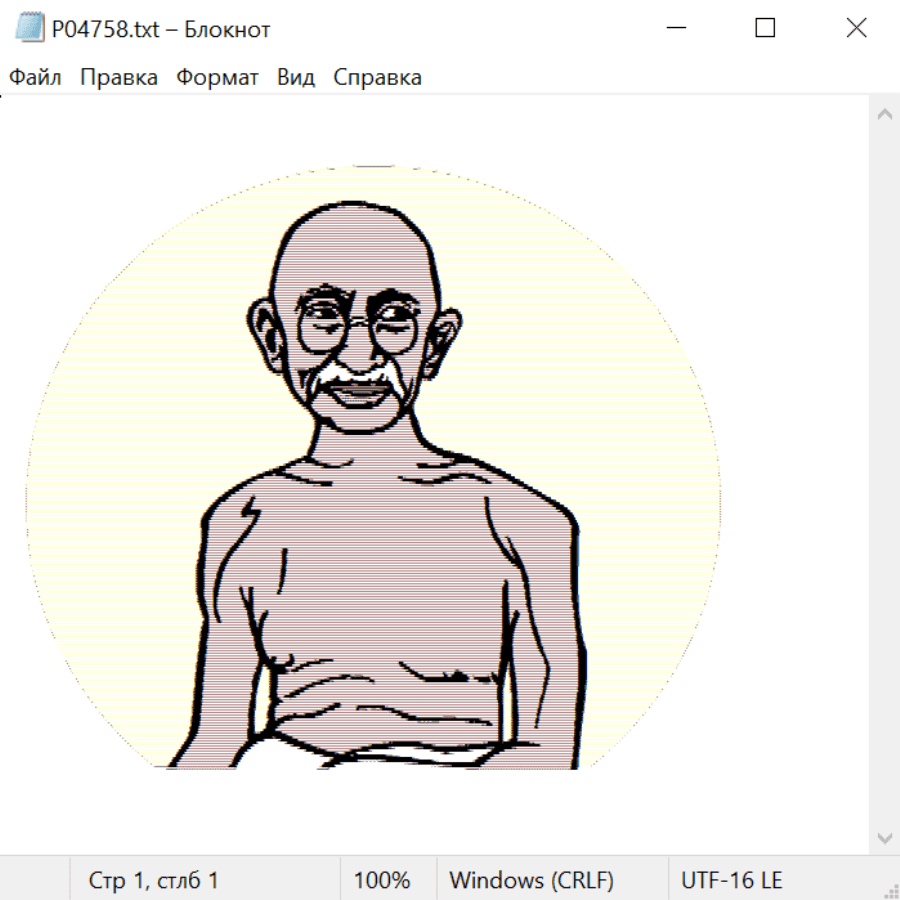Expand the Формат menu
This screenshot has height=900, width=900.
tap(217, 78)
